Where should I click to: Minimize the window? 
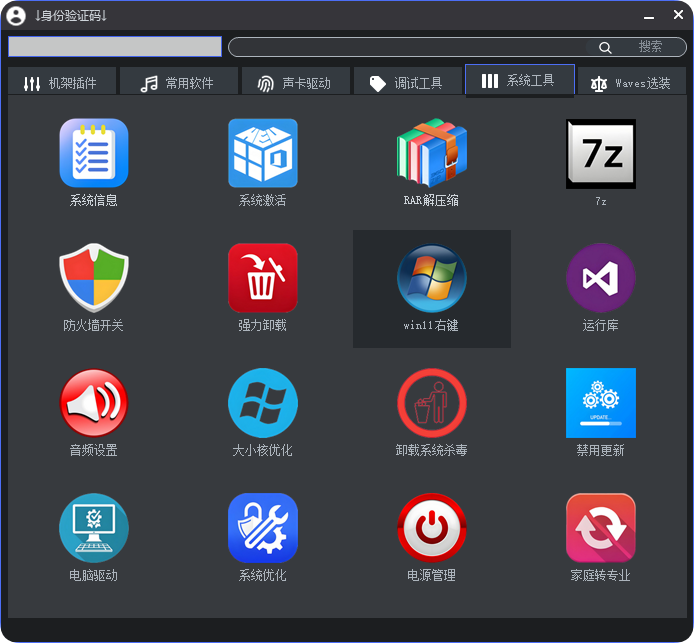click(x=649, y=16)
